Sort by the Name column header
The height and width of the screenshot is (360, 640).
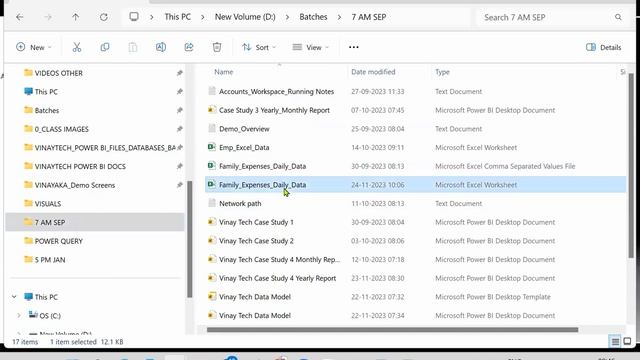pyautogui.click(x=224, y=72)
